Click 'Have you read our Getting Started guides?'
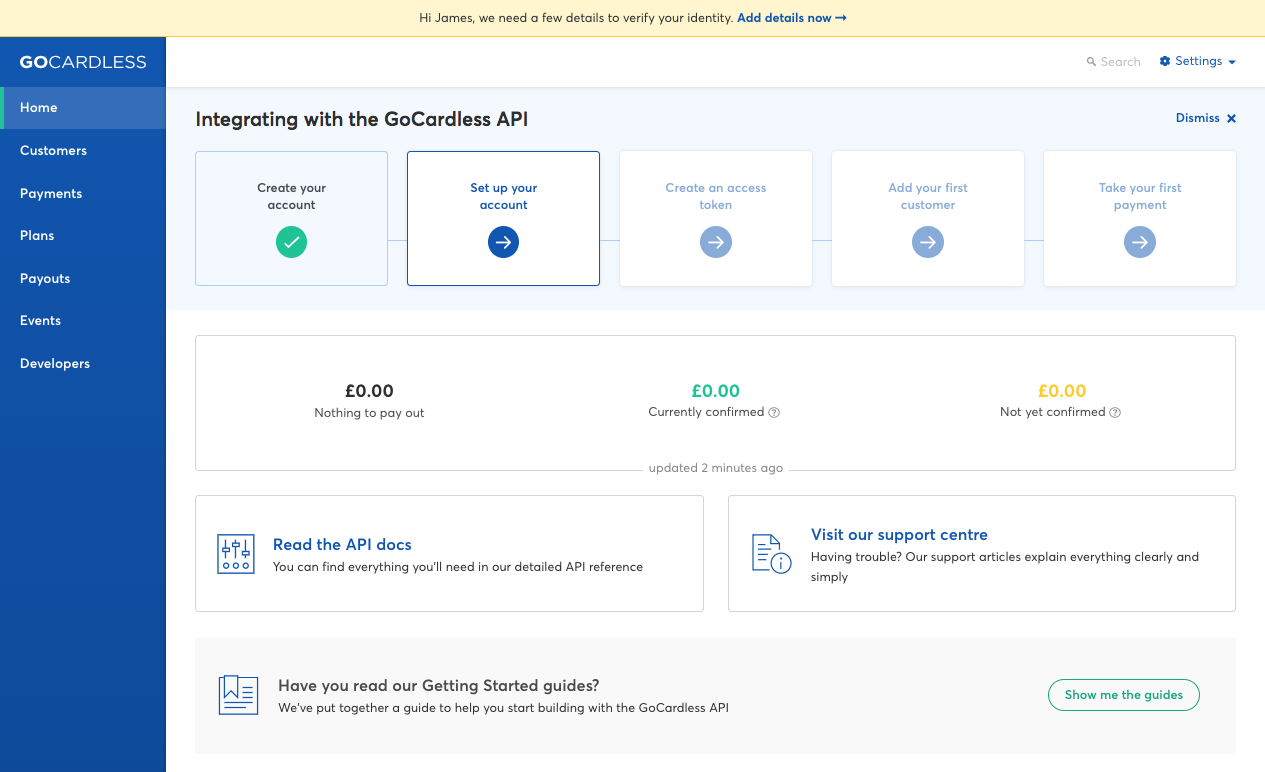 pyautogui.click(x=439, y=686)
